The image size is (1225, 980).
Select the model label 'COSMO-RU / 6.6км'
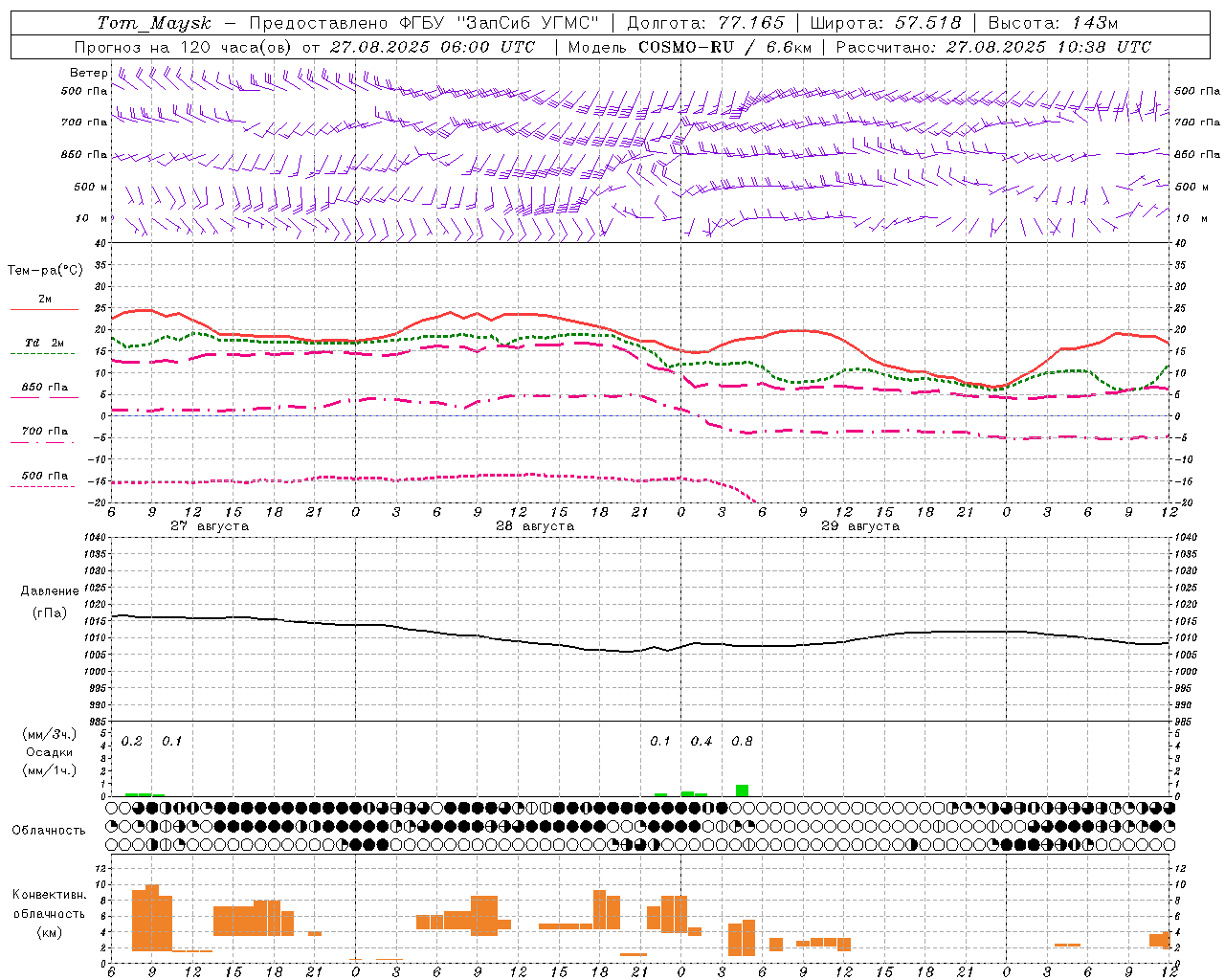724,47
